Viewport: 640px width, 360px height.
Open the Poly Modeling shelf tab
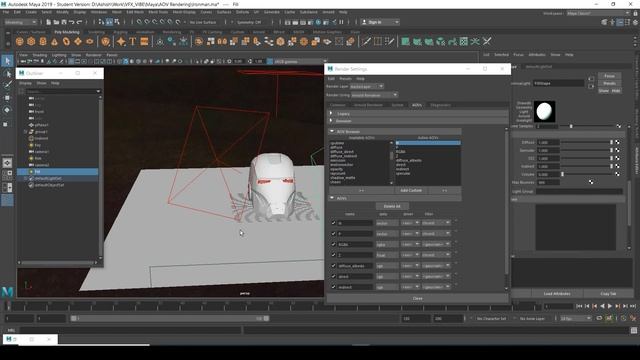[67, 32]
